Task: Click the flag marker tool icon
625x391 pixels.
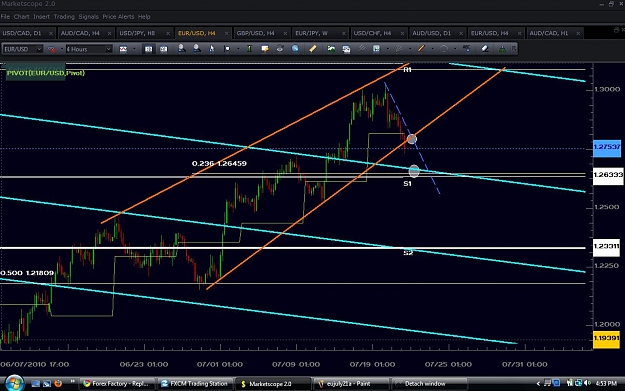Action: 227,49
